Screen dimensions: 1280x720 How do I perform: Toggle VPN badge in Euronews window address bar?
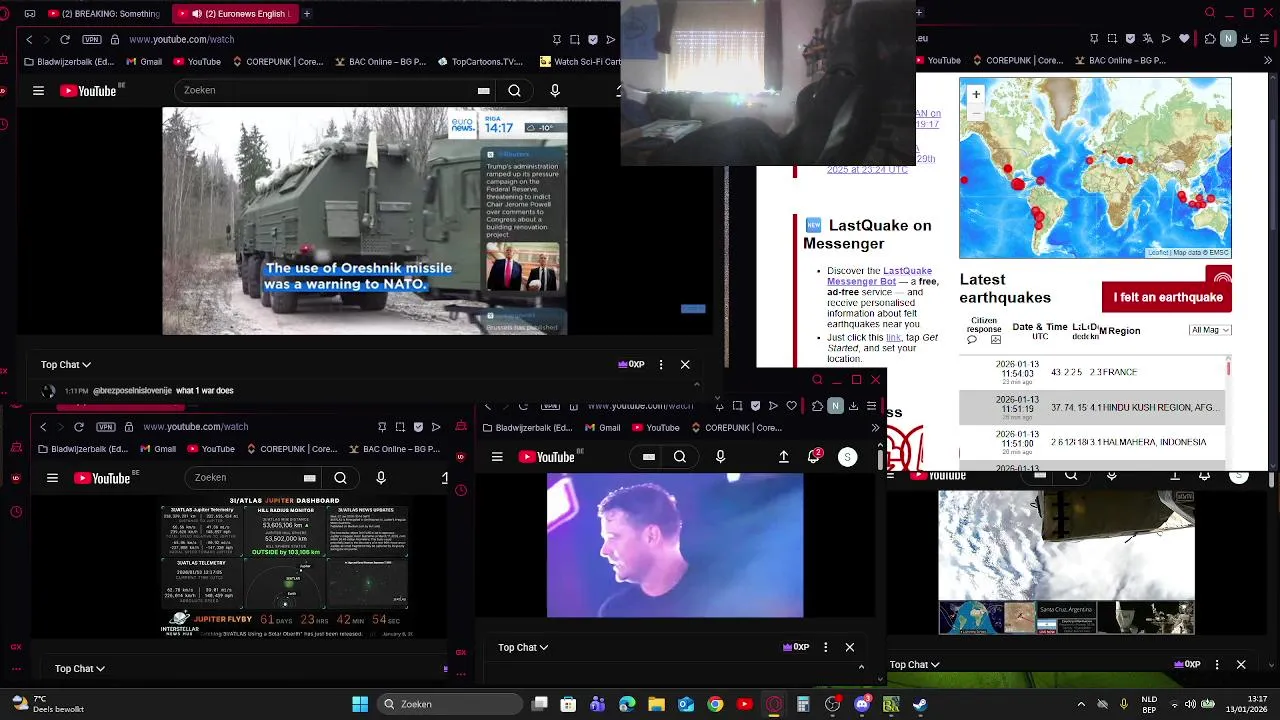pos(92,39)
